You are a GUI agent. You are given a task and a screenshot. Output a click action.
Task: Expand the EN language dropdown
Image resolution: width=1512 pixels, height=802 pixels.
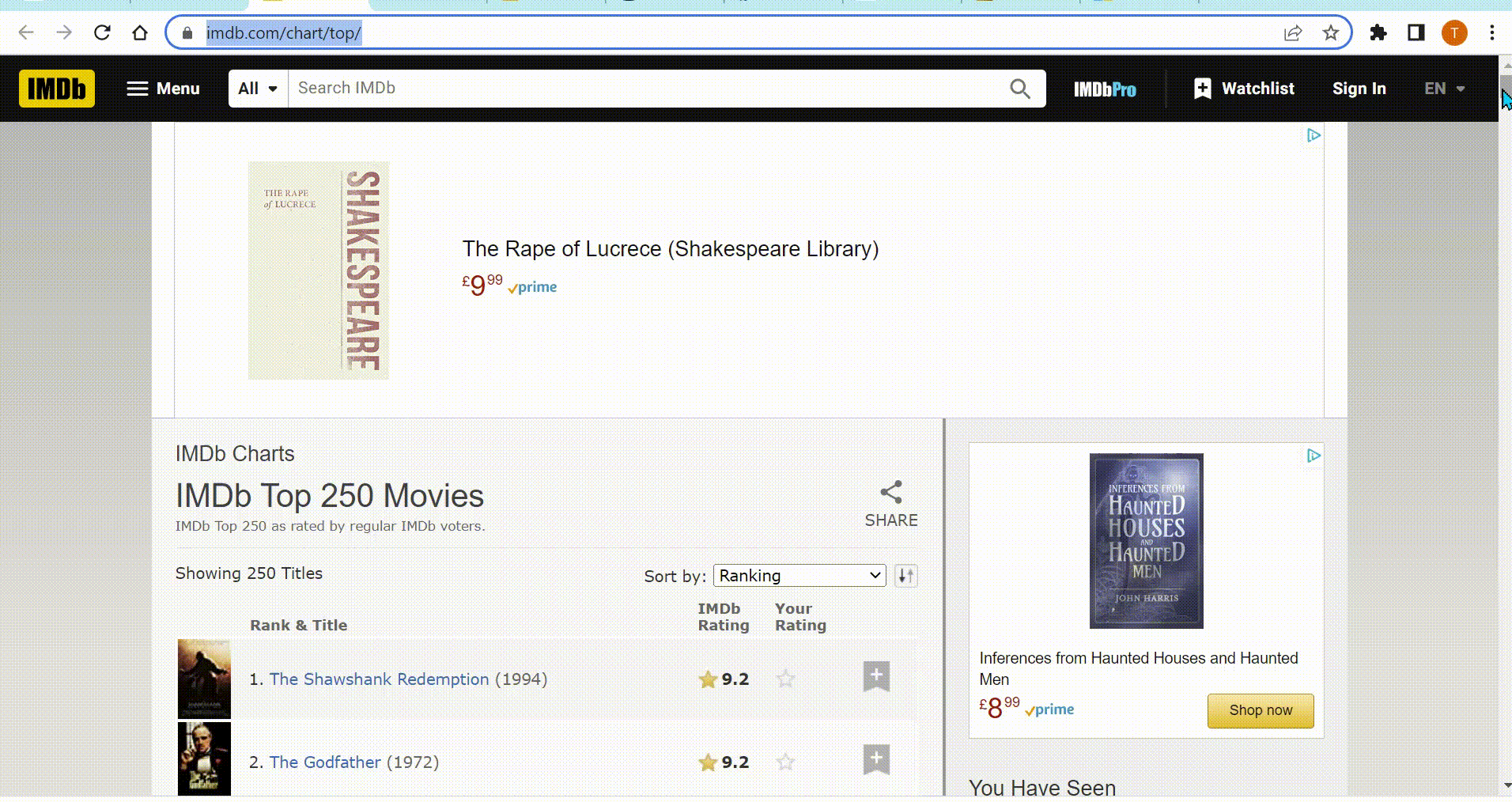1445,89
